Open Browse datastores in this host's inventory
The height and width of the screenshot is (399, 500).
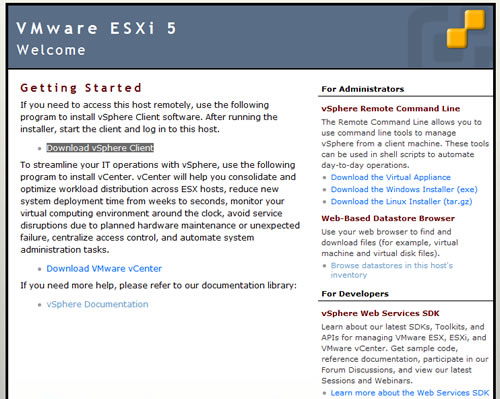[x=392, y=270]
